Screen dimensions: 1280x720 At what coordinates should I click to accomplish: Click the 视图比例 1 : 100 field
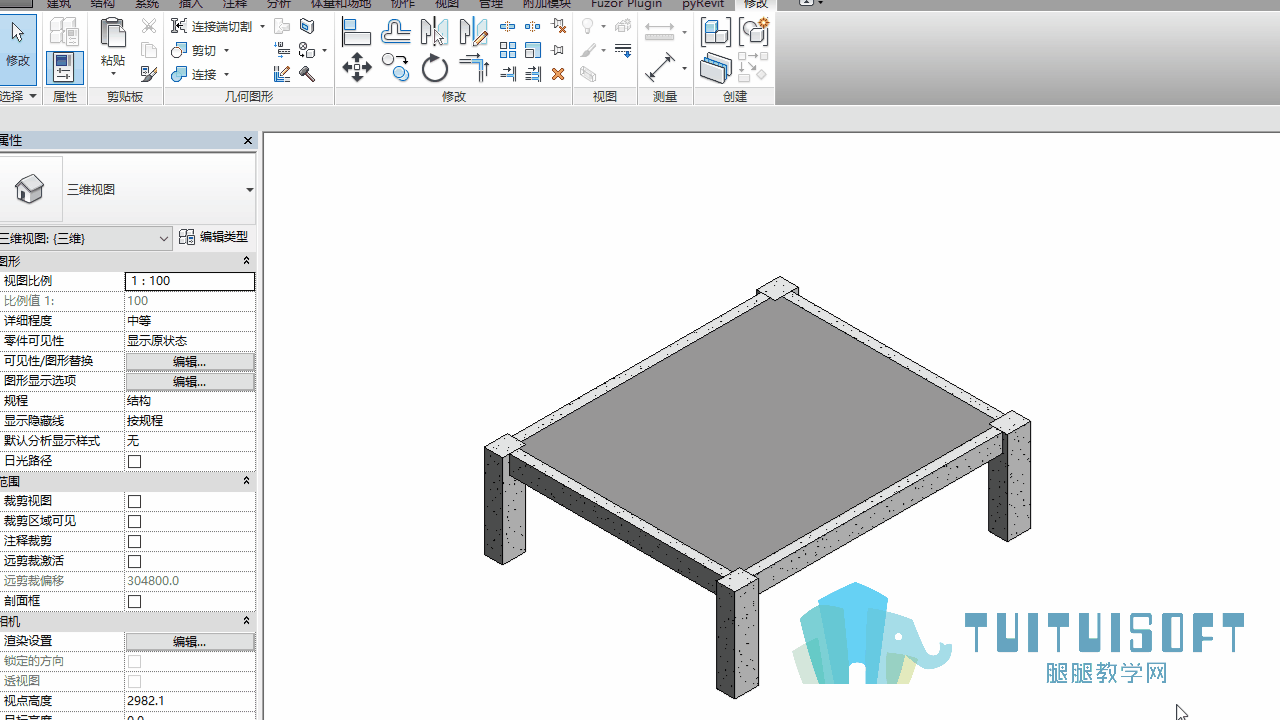coord(190,281)
